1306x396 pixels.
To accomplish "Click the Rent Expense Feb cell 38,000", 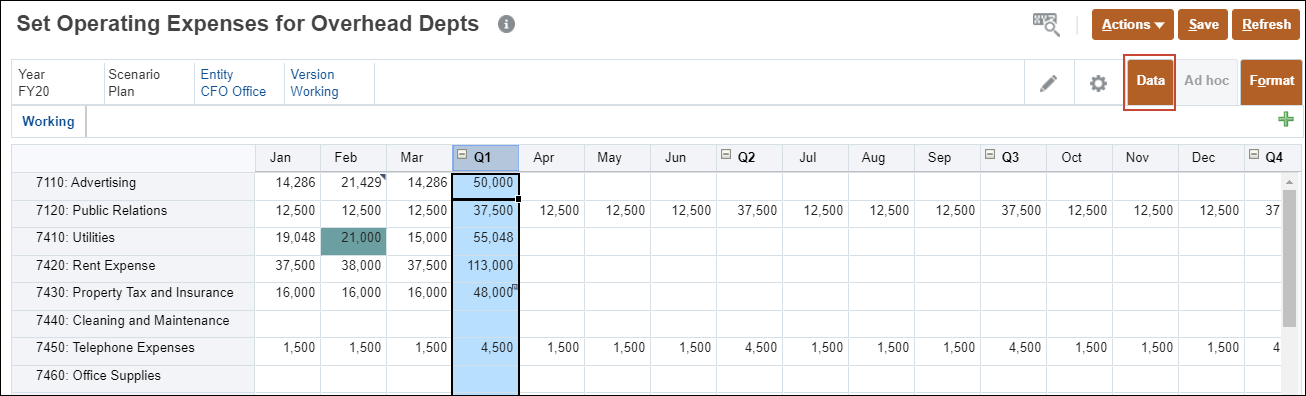I will point(354,267).
